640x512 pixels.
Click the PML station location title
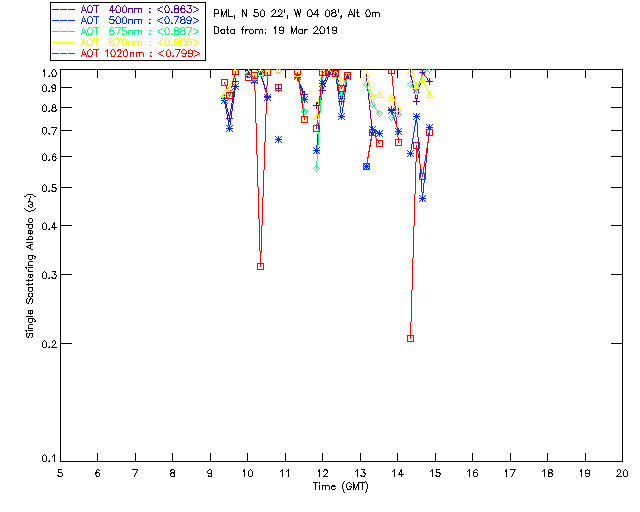[297, 14]
